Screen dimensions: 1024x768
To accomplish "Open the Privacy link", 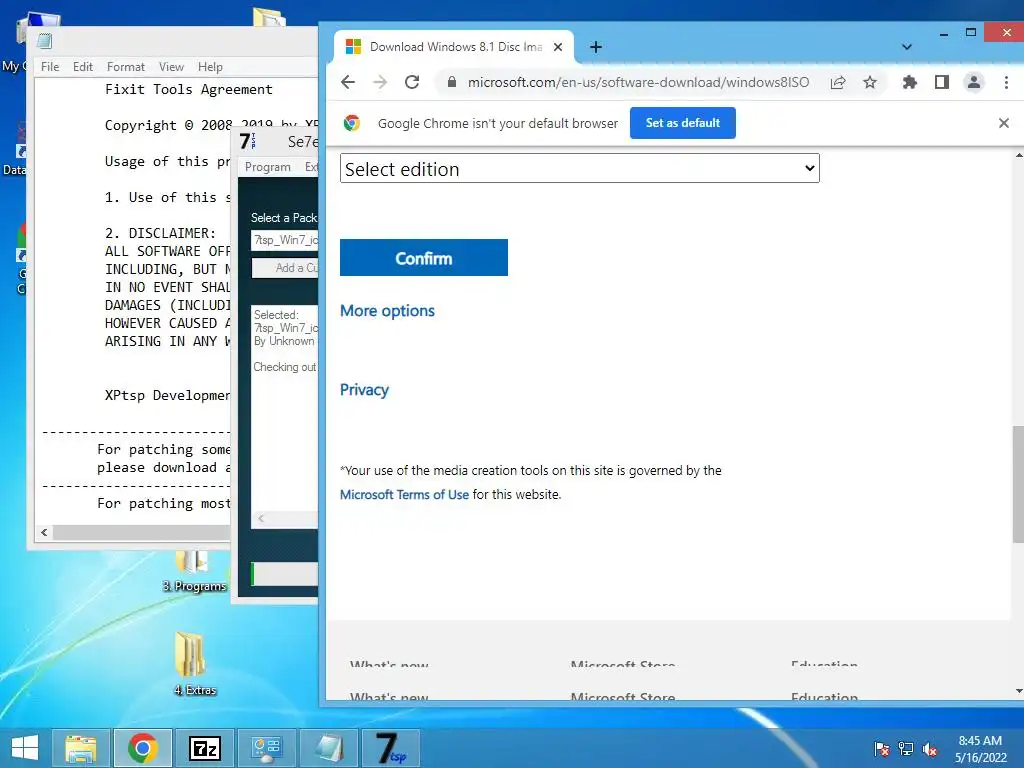I will pos(364,390).
